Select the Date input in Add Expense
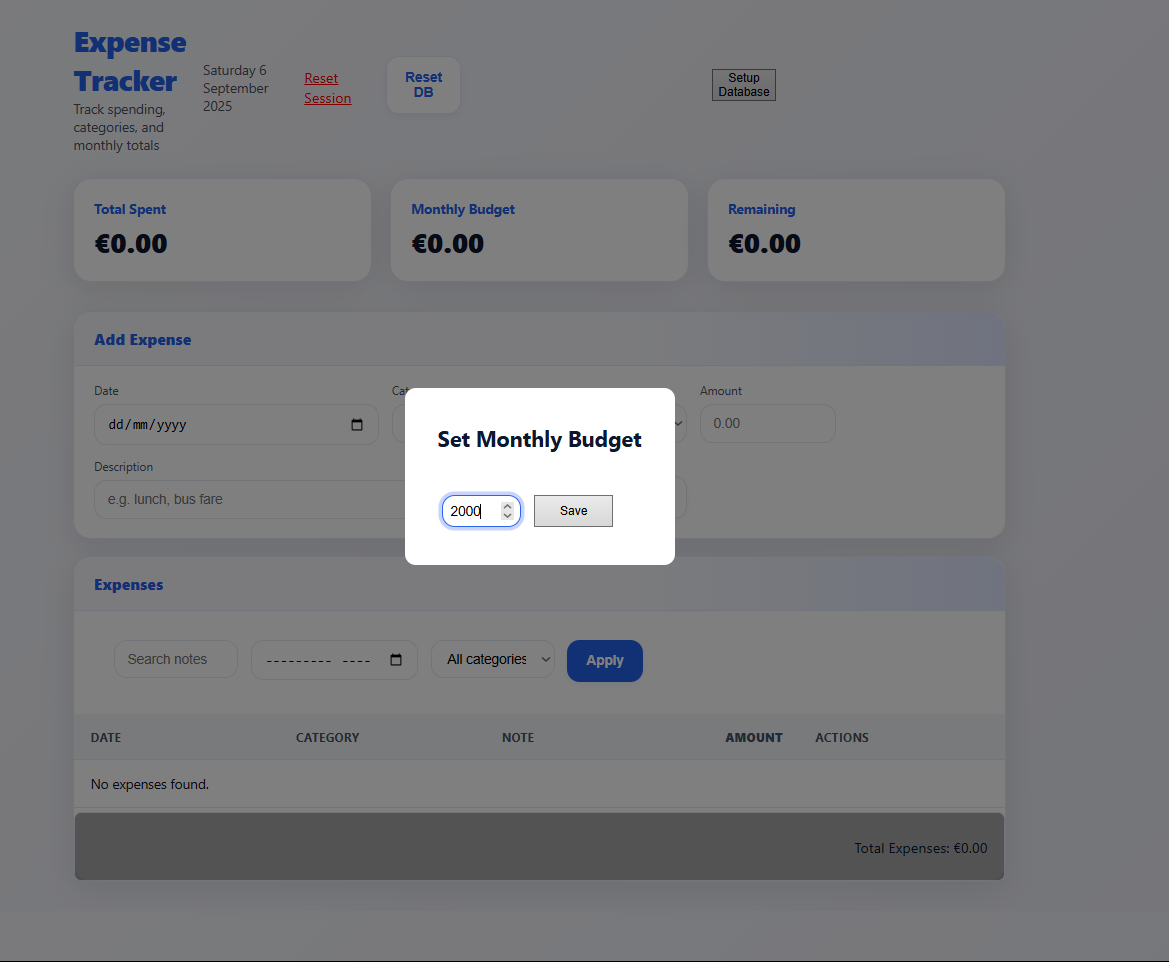 pos(220,424)
